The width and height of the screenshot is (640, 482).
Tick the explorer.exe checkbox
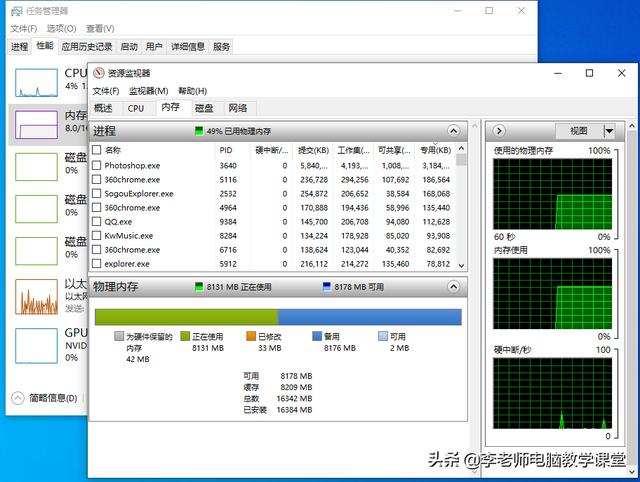point(96,264)
